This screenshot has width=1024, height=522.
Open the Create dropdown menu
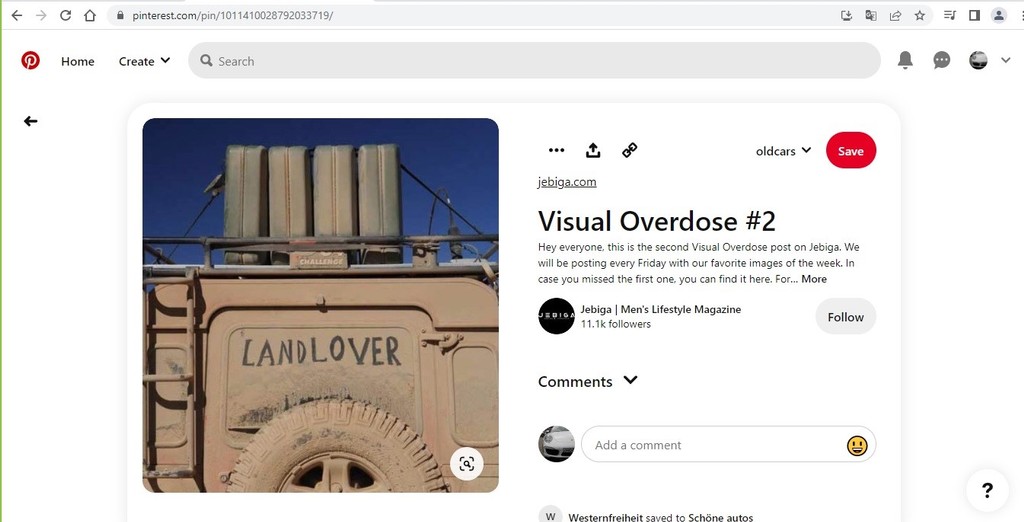pyautogui.click(x=144, y=61)
